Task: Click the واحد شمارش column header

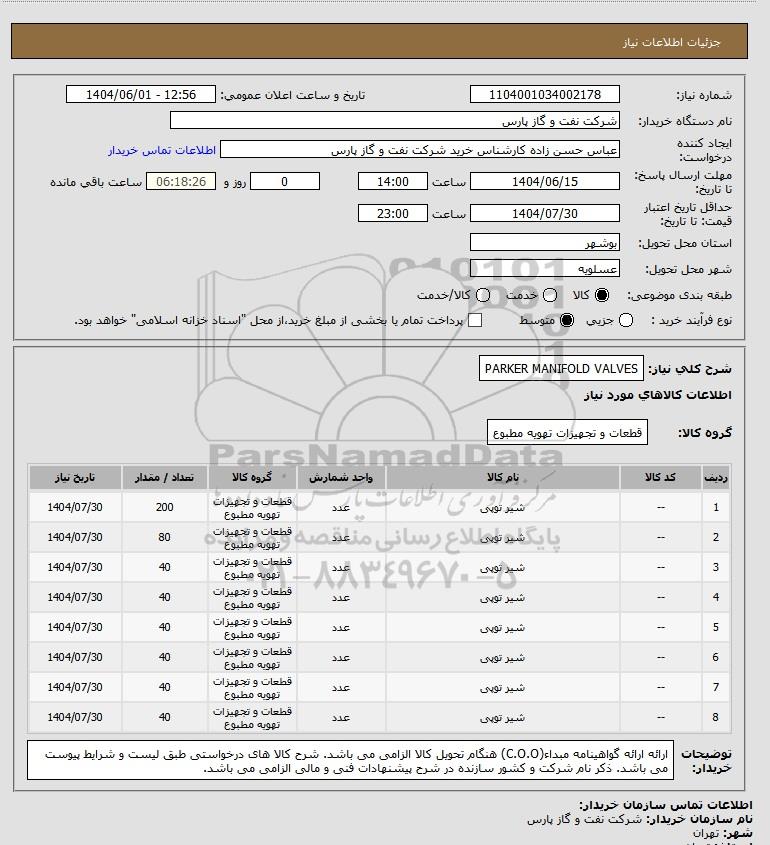Action: coord(341,477)
